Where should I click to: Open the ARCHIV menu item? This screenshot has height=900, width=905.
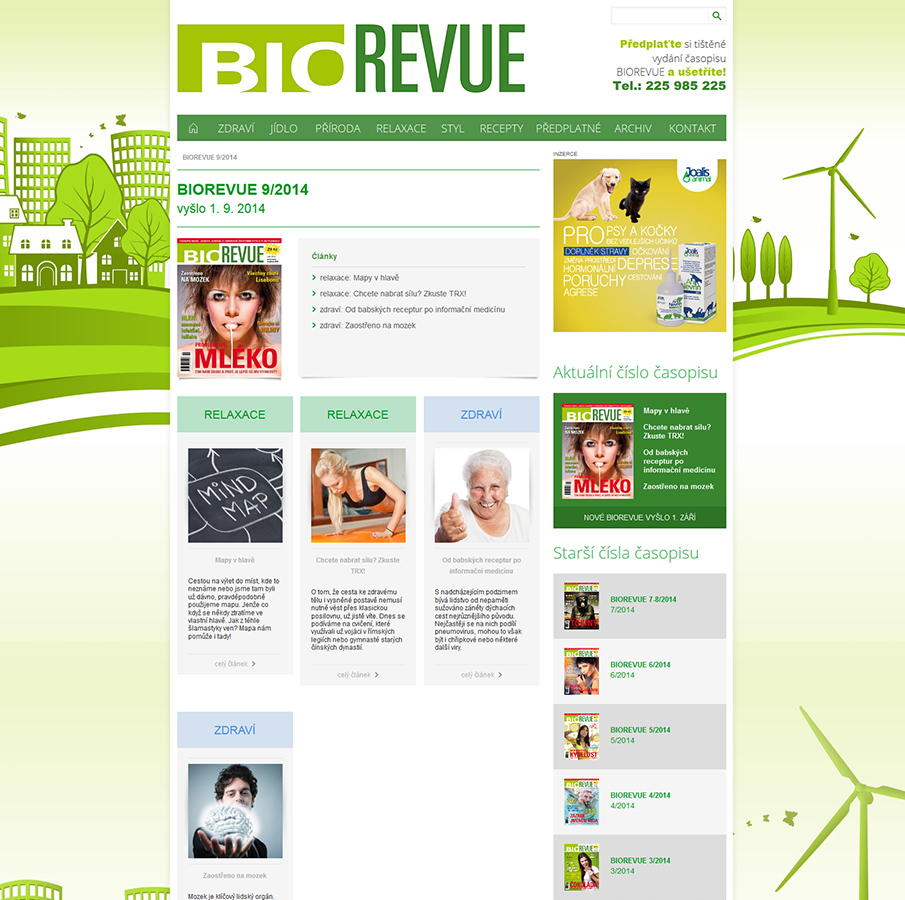click(x=633, y=128)
